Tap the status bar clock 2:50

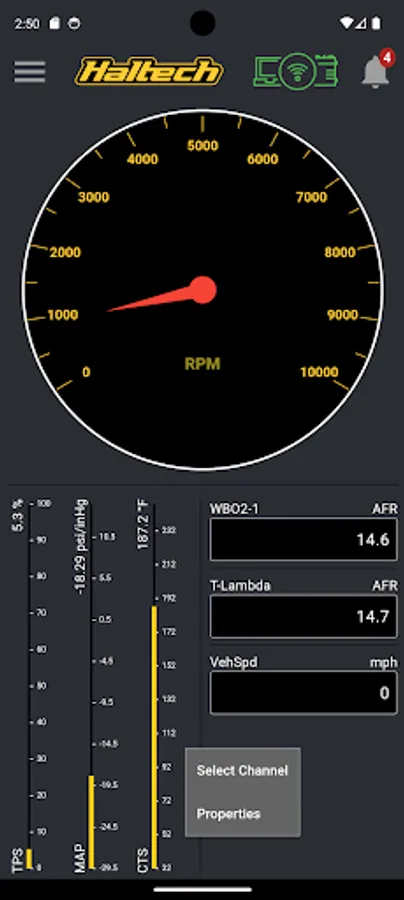tap(27, 24)
